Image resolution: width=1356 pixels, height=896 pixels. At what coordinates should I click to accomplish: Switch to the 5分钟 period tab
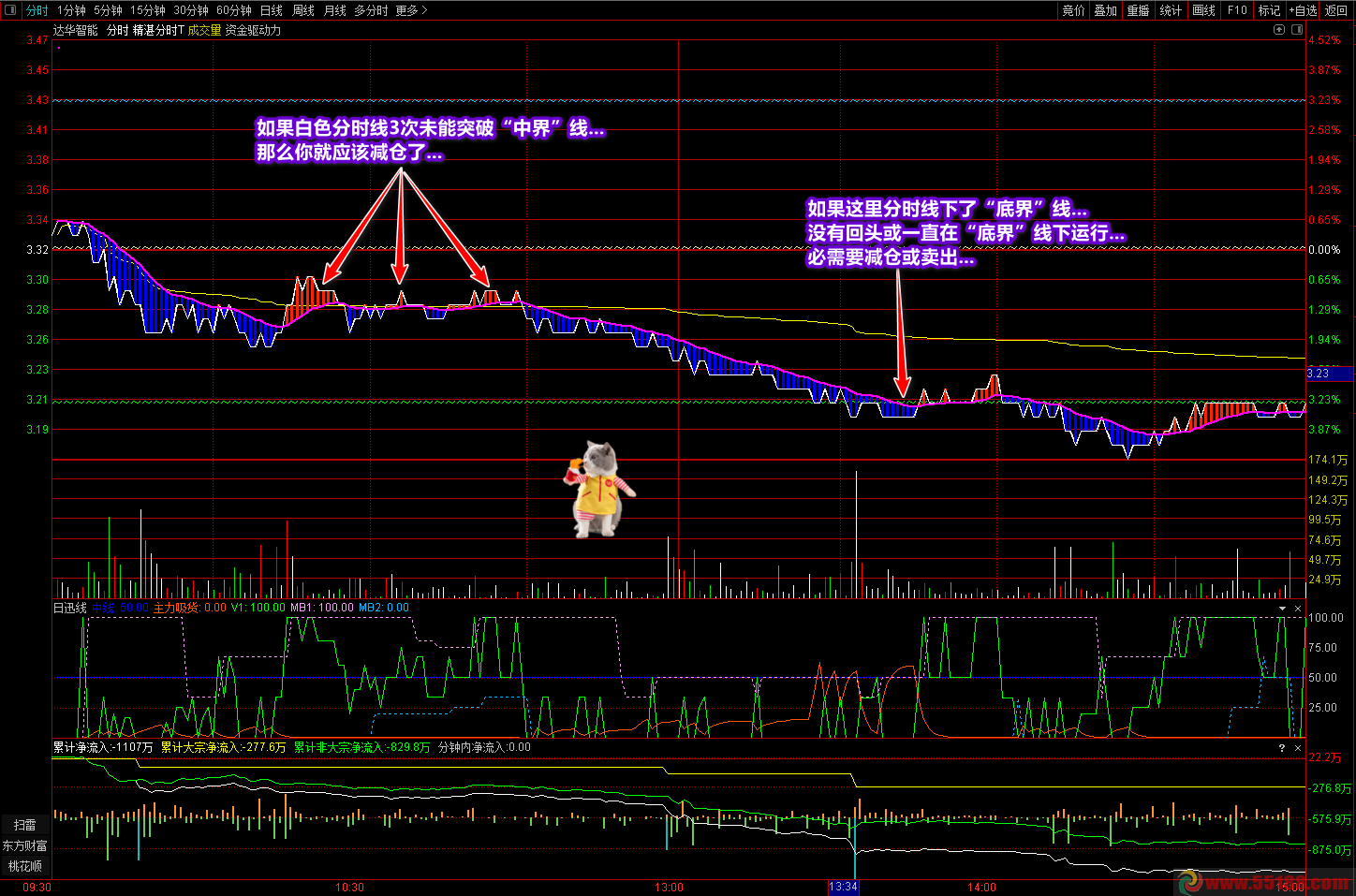(x=108, y=10)
